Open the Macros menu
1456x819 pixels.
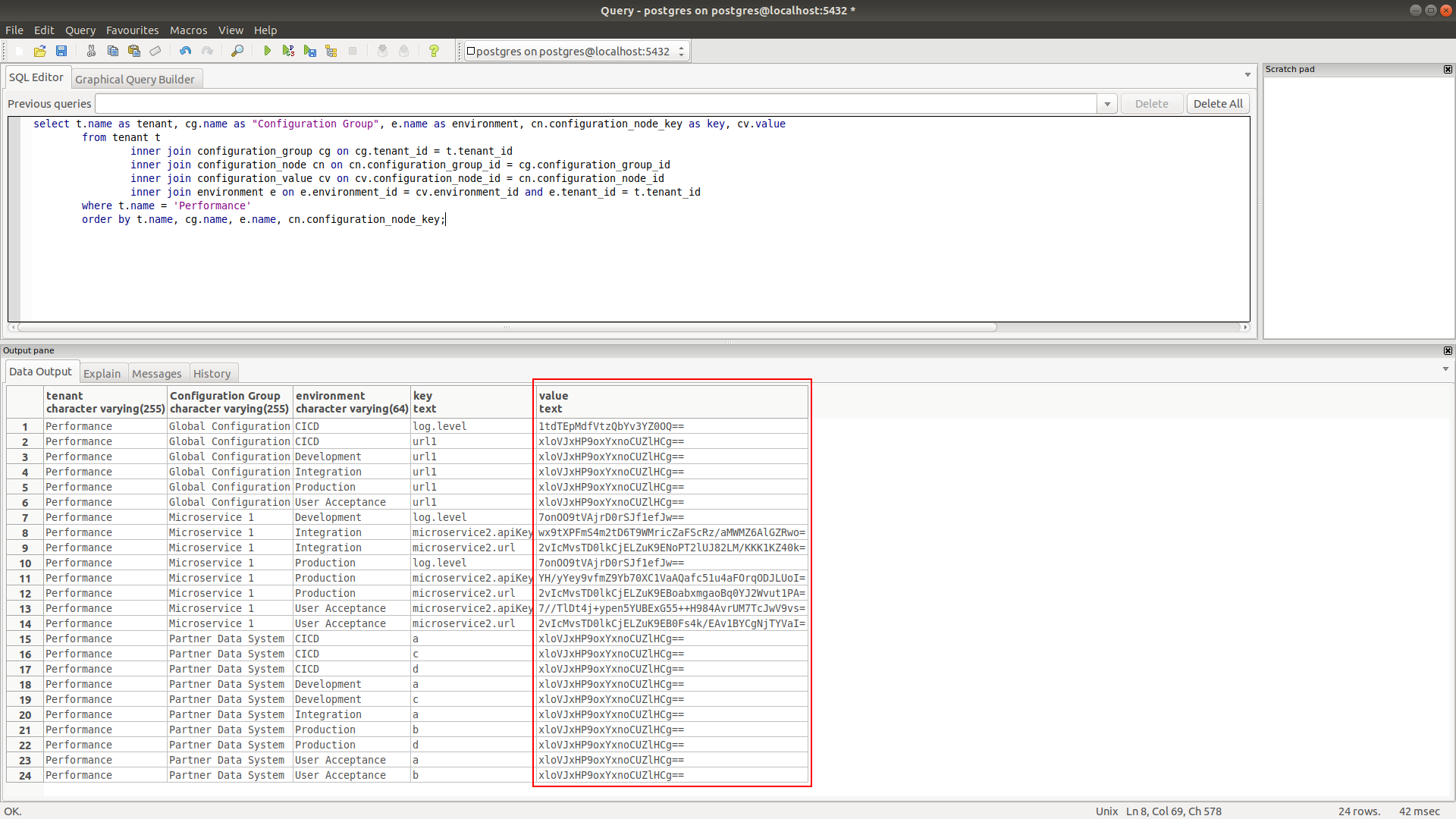tap(188, 30)
